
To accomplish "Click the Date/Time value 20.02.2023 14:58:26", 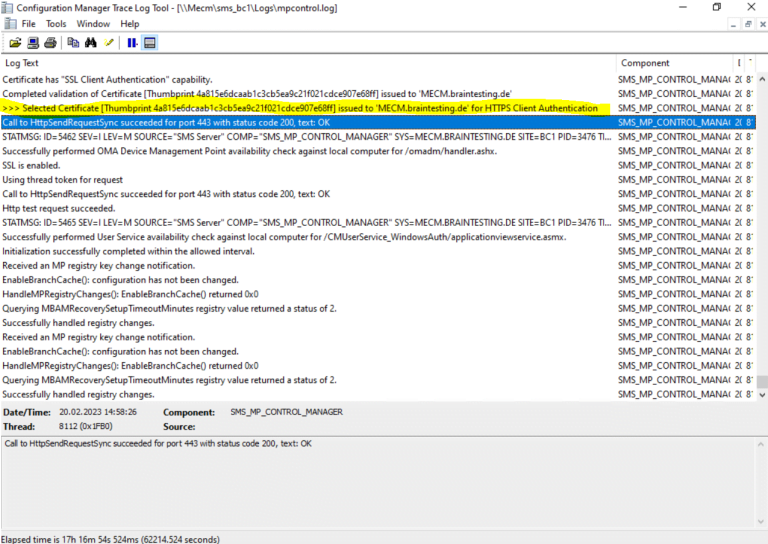I will pyautogui.click(x=98, y=412).
